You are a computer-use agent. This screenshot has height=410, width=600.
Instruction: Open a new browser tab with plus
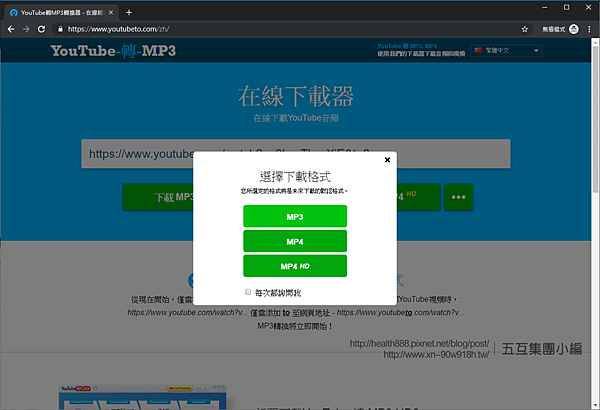pyautogui.click(x=129, y=13)
